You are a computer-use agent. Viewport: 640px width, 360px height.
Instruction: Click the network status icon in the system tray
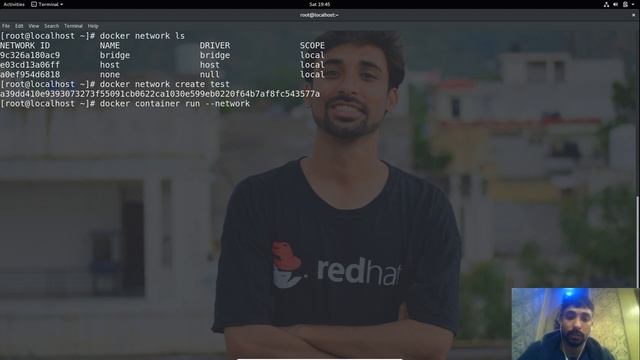click(606, 4)
